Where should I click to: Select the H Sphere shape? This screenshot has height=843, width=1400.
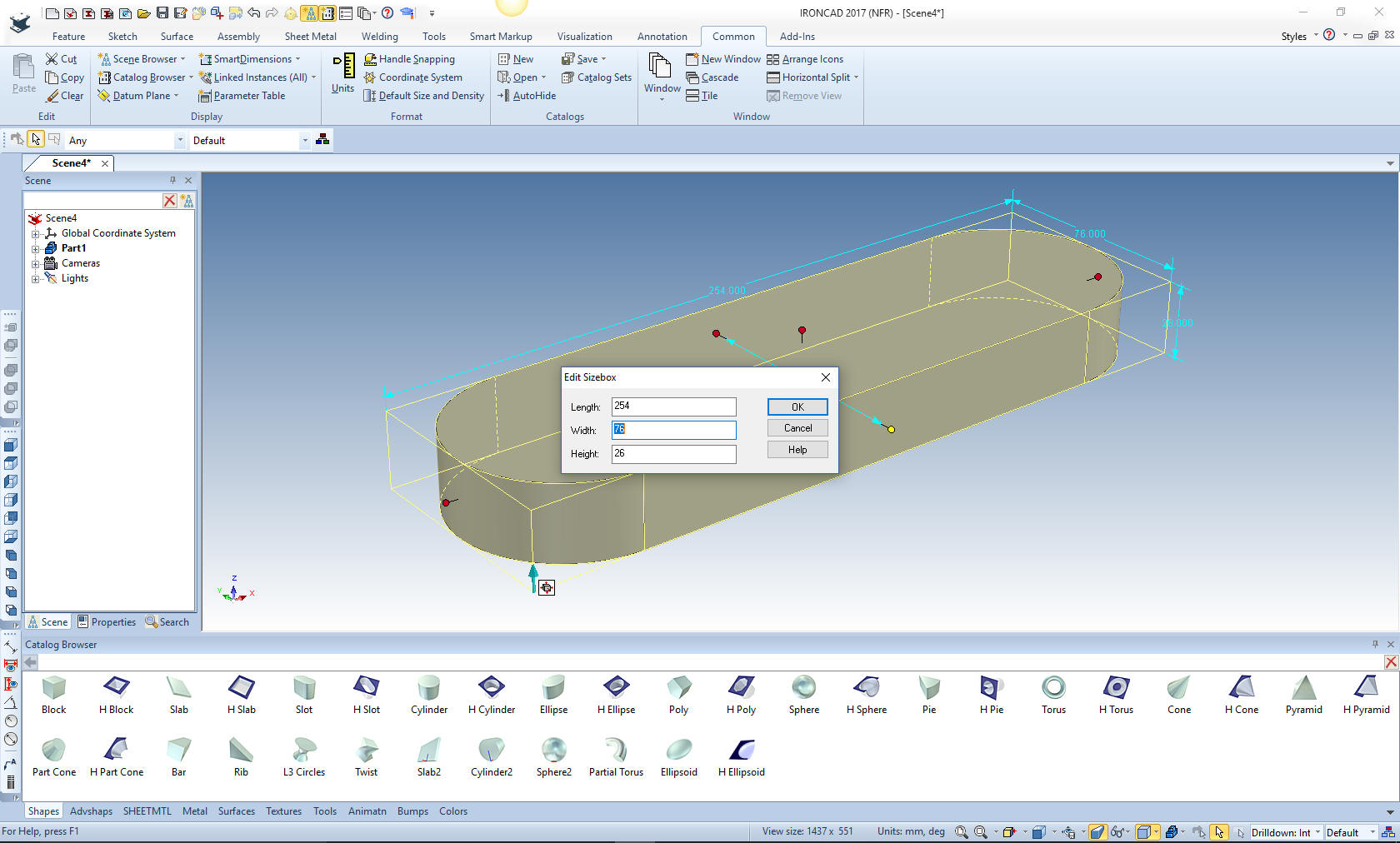866,695
